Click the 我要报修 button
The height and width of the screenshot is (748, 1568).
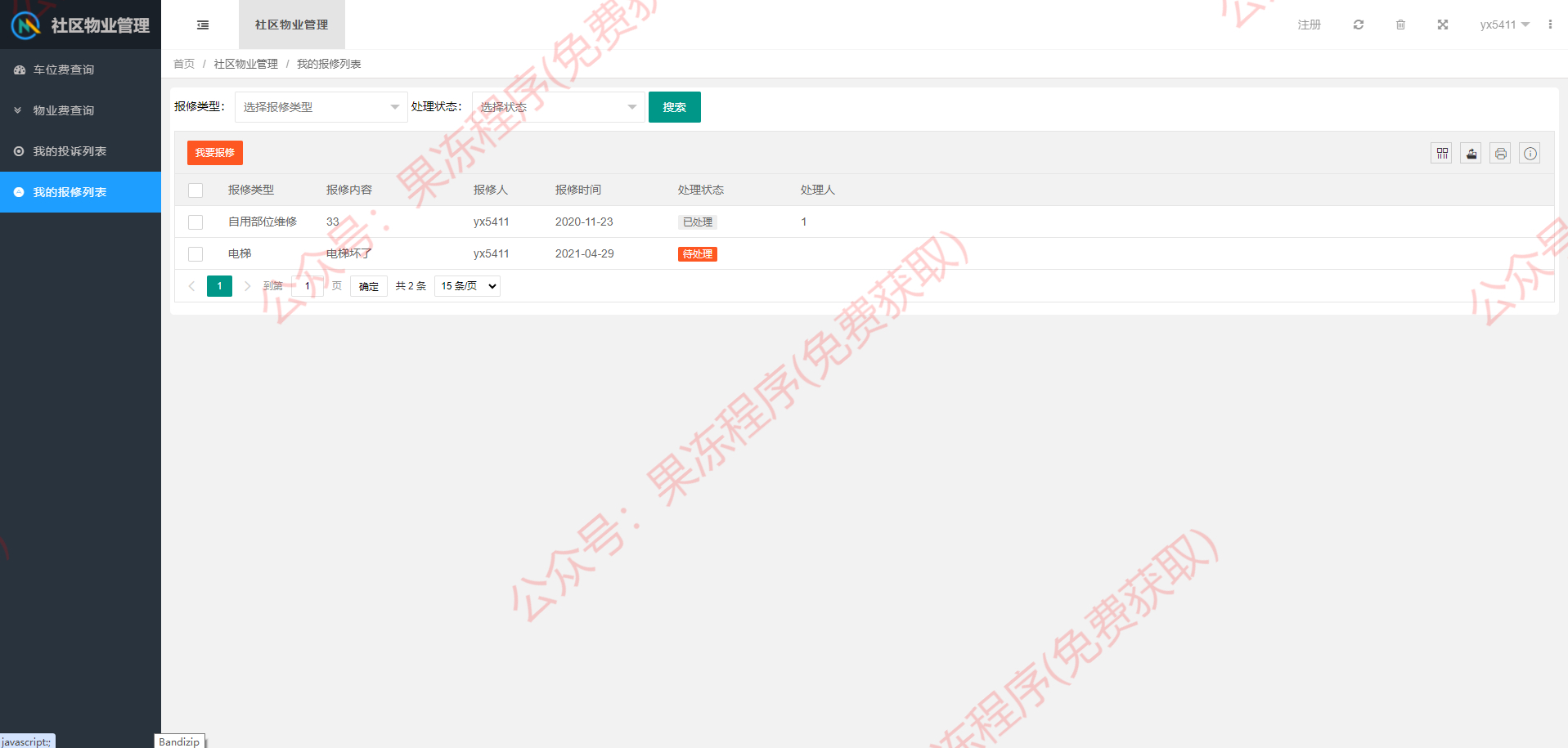[215, 153]
